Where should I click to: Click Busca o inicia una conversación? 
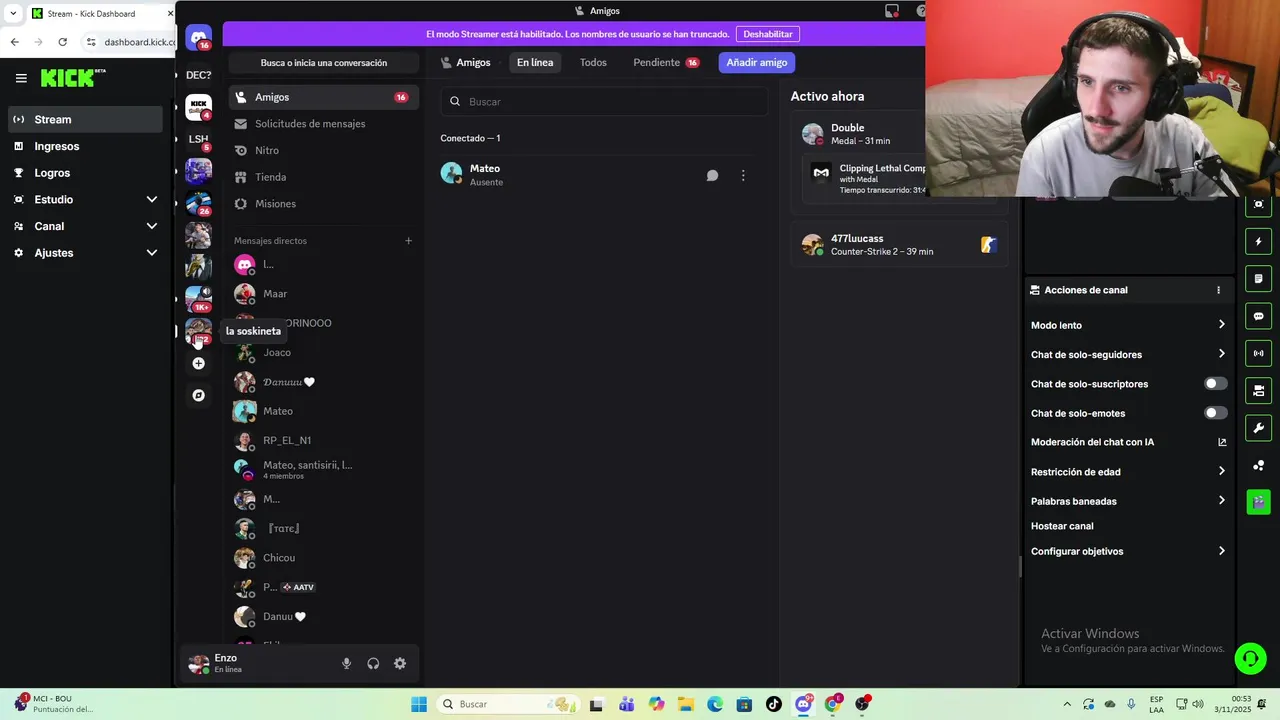tap(323, 63)
